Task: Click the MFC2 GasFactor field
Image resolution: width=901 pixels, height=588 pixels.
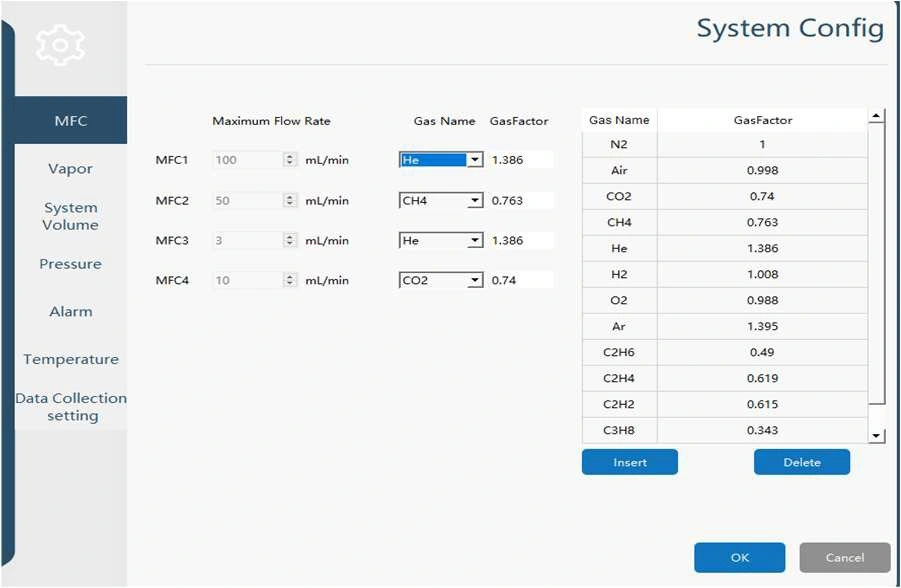Action: [x=519, y=201]
